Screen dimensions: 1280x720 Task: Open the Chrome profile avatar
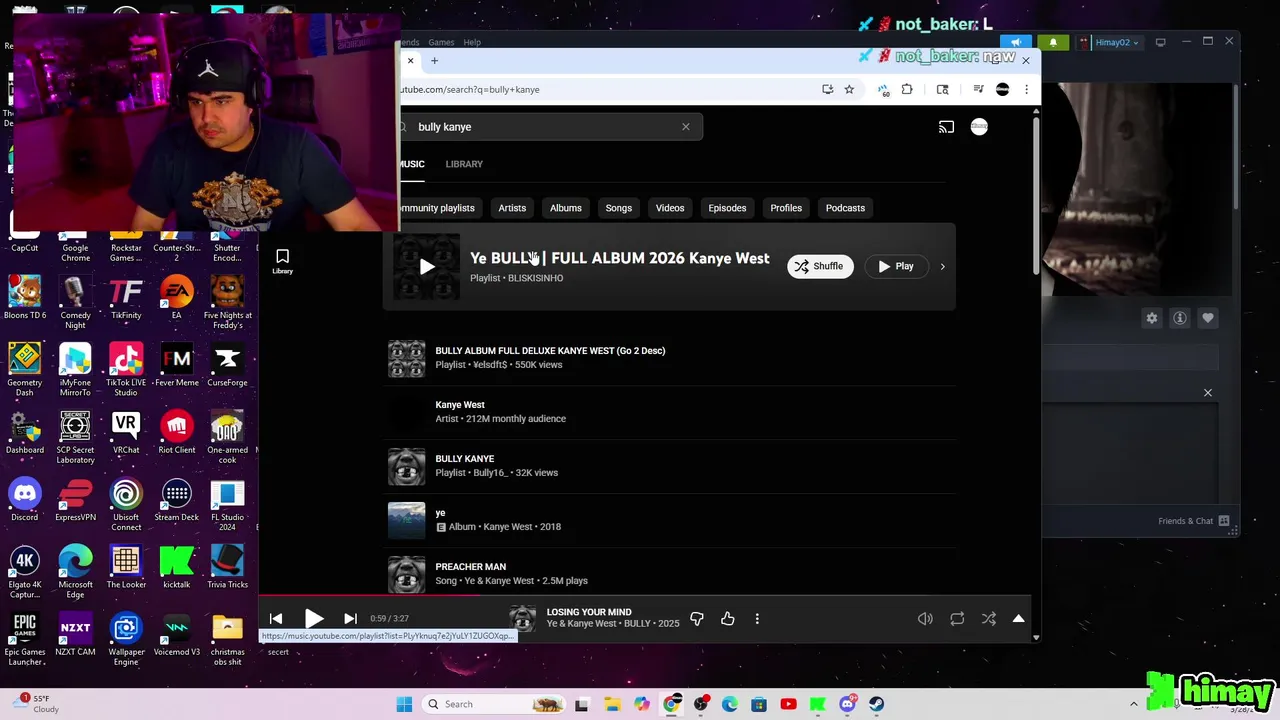pos(1002,89)
